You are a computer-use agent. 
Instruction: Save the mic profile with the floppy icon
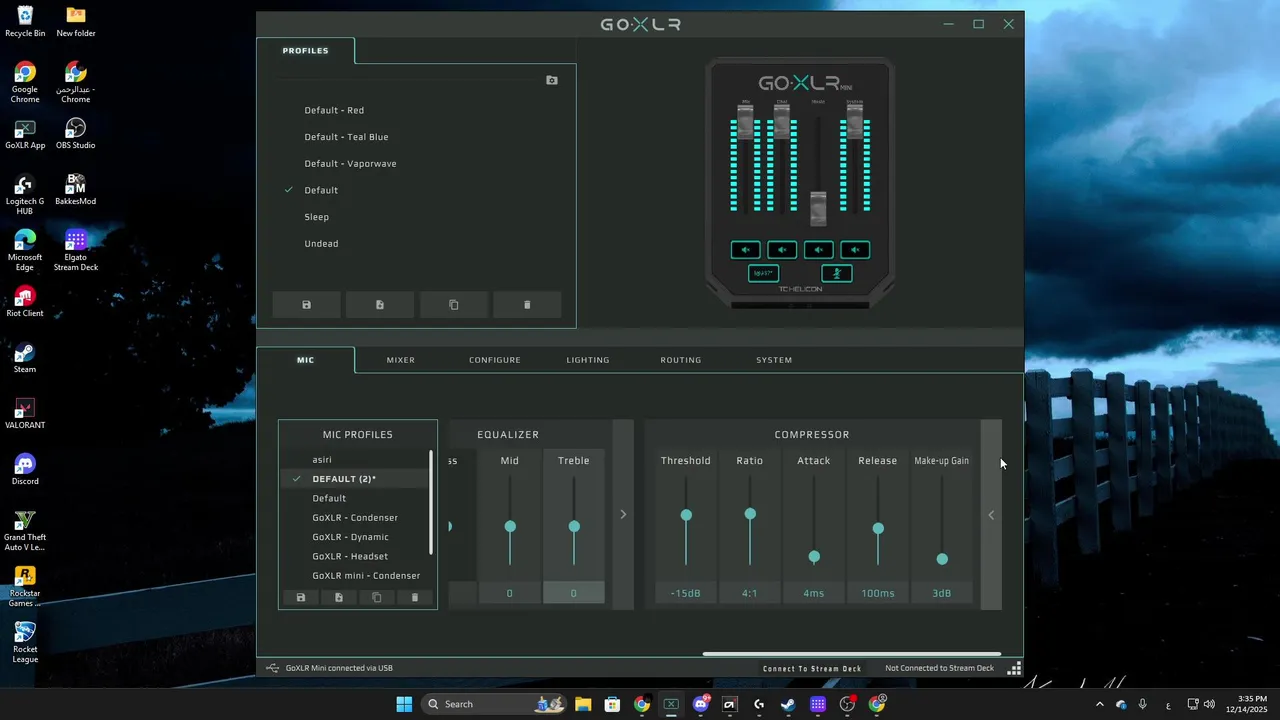tap(300, 597)
